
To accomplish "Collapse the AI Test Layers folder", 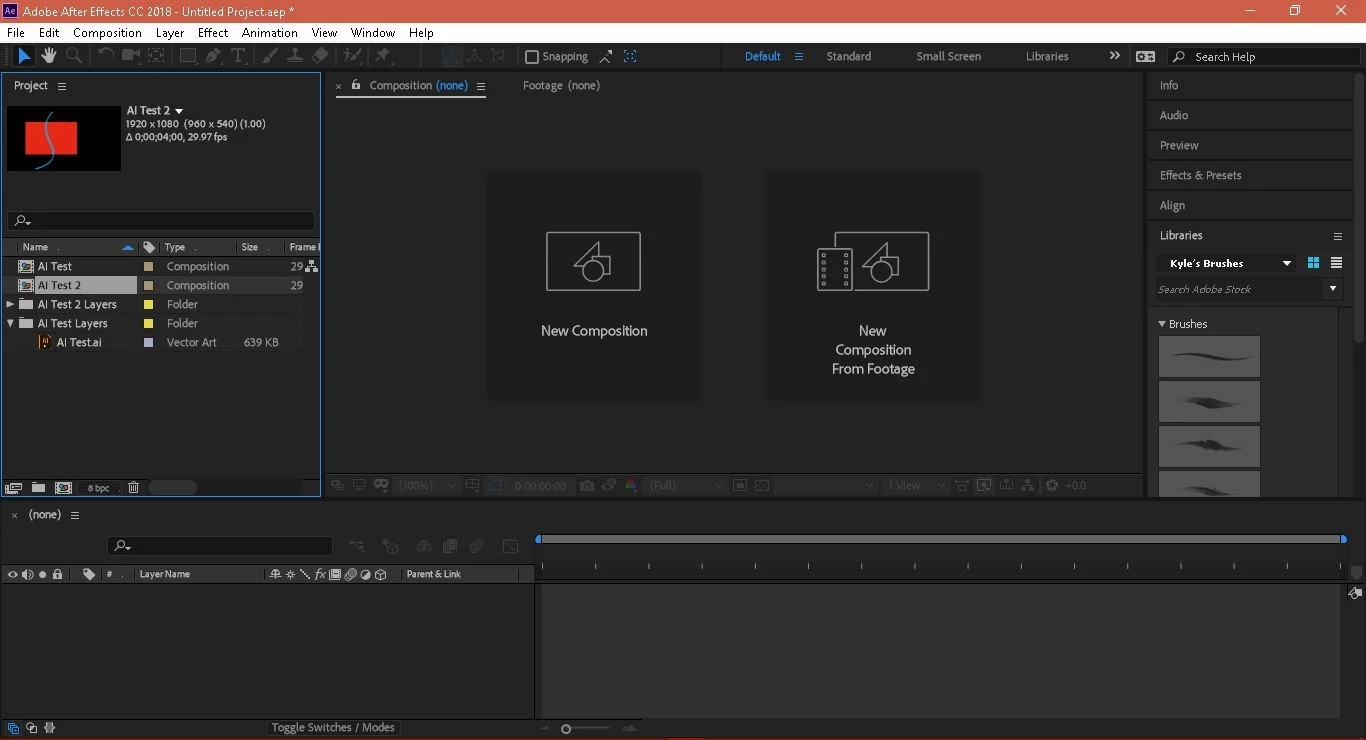I will (10, 323).
